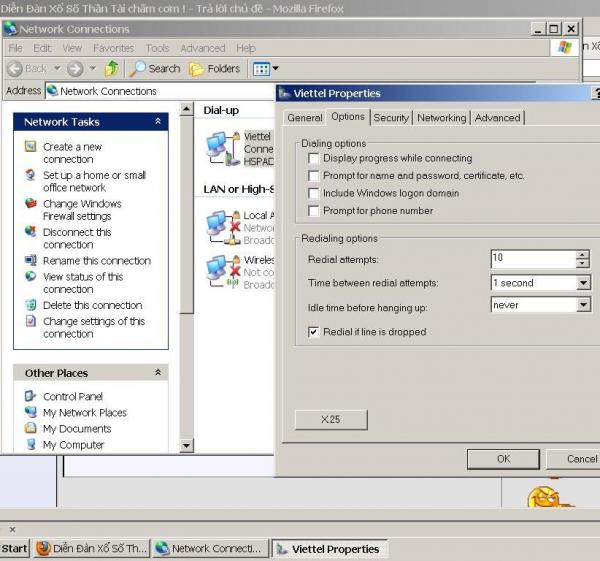Uncheck Redial if line is dropped

[x=313, y=332]
